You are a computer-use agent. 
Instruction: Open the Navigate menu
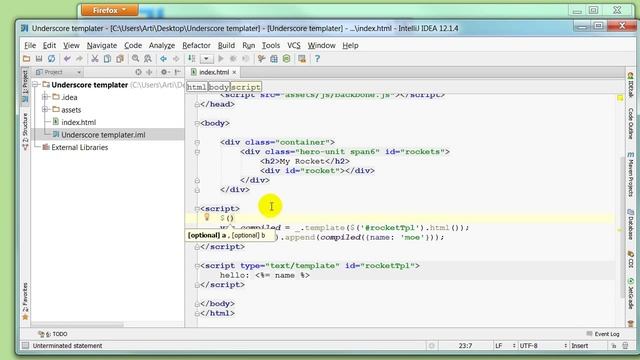pos(102,45)
